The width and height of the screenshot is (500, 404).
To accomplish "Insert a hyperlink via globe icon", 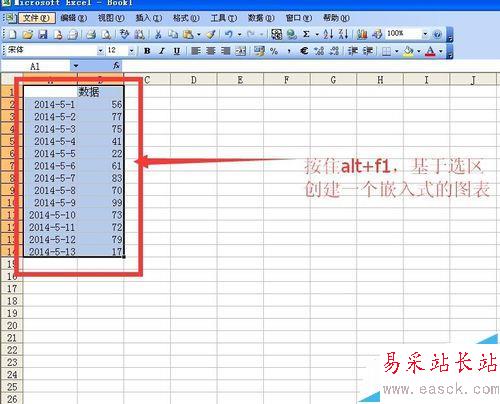I will (292, 34).
